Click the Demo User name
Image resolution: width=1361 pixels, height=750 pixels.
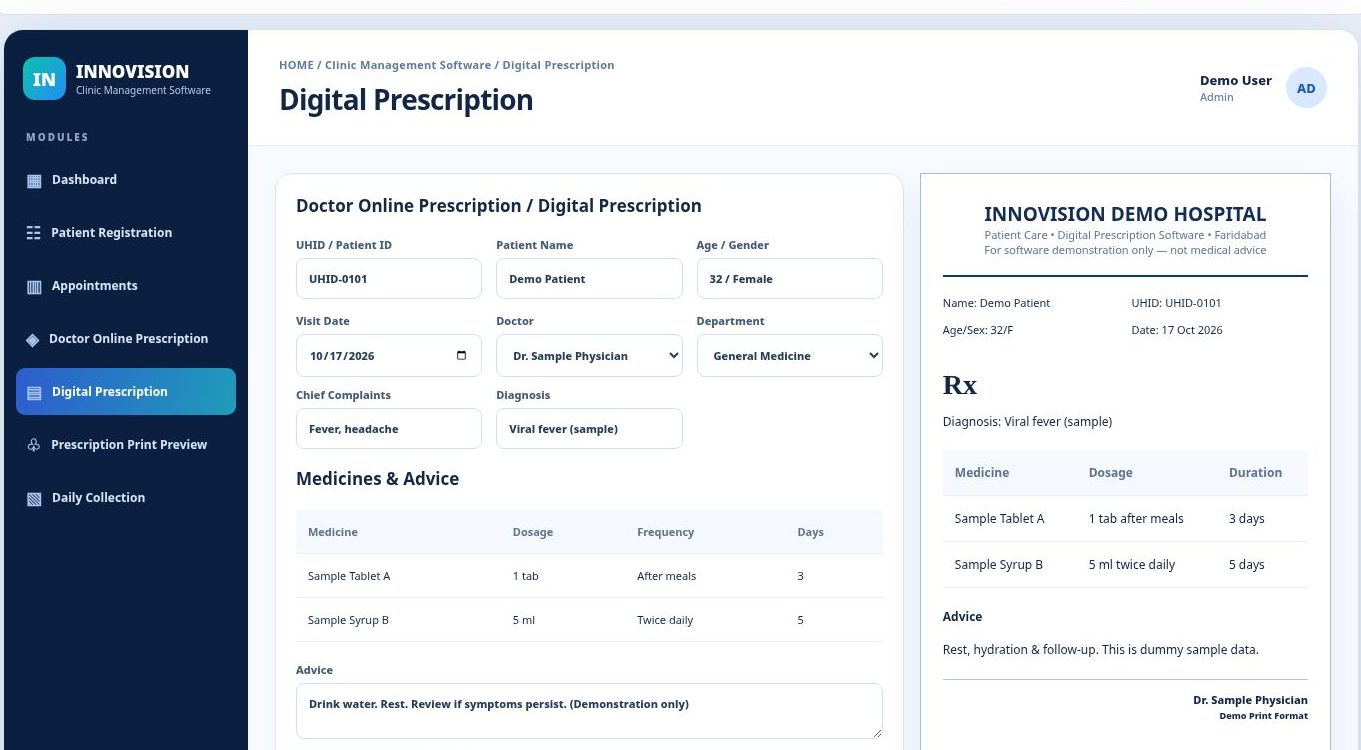click(1236, 80)
